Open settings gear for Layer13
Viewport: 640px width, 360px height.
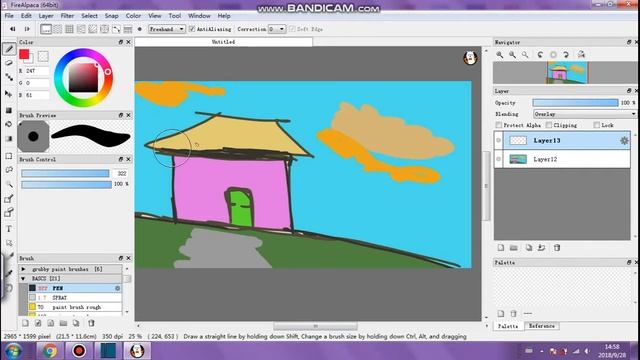coord(624,140)
